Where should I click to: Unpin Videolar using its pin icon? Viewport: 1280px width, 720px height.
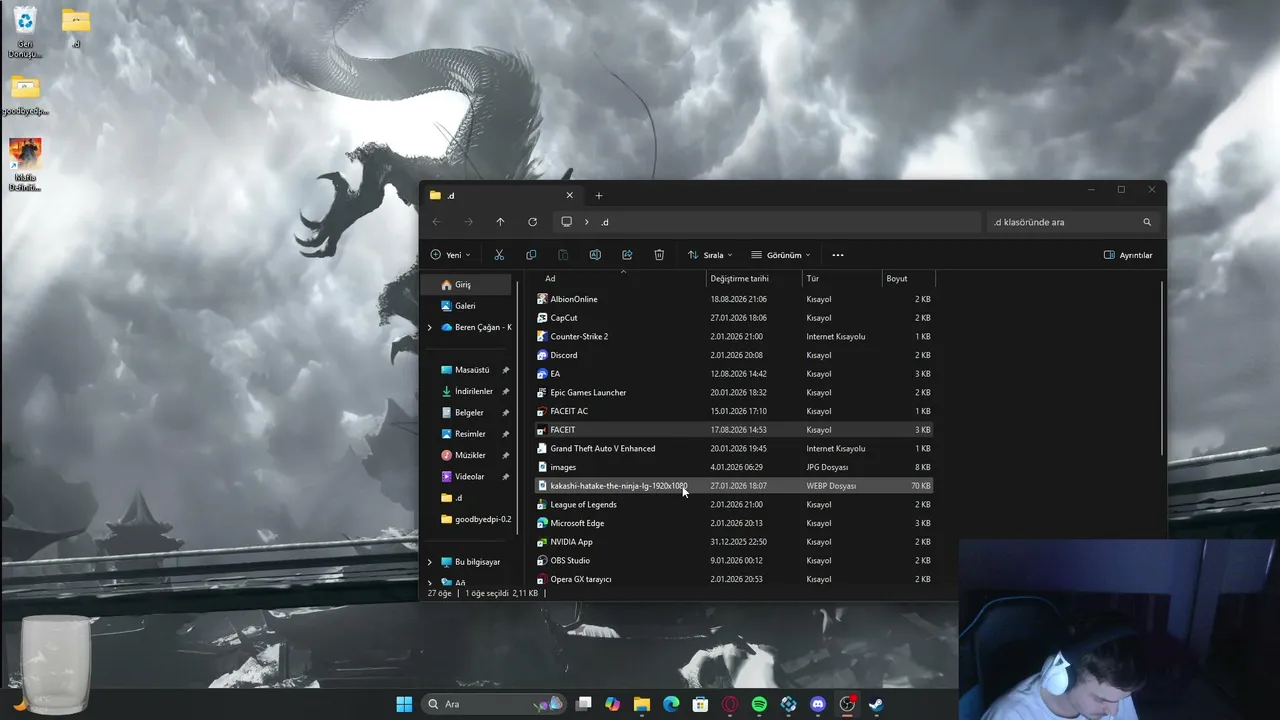point(505,477)
